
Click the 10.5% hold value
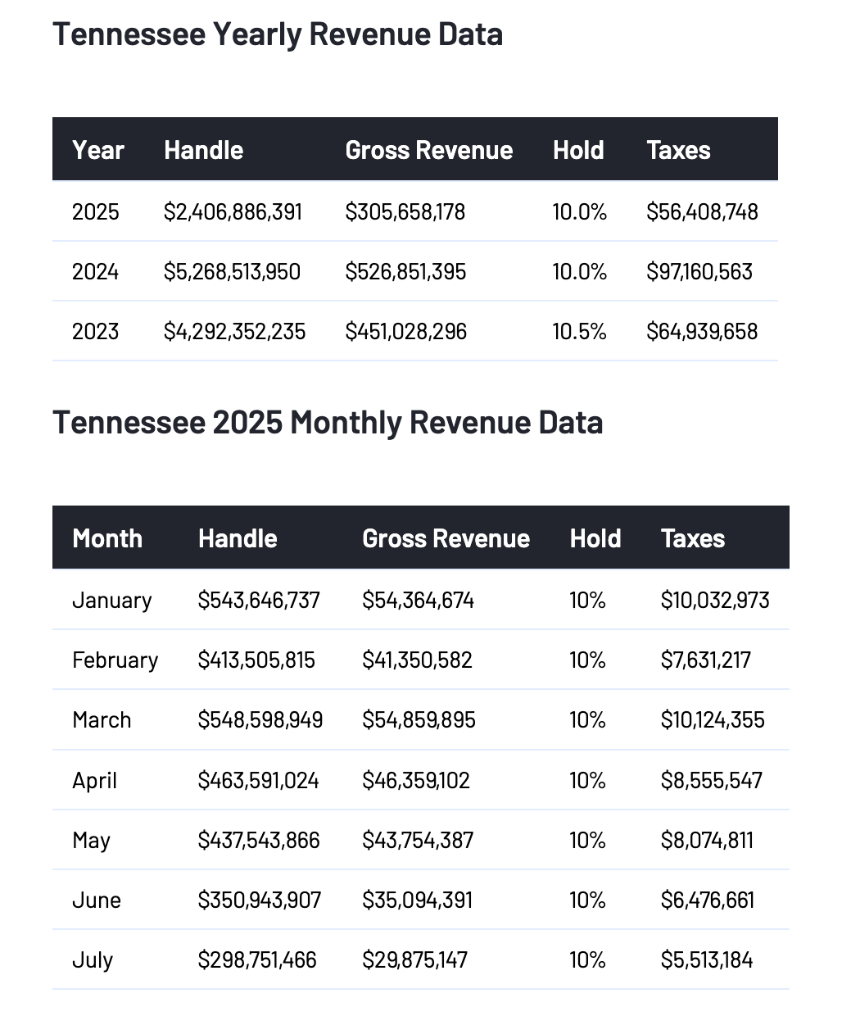coord(579,331)
